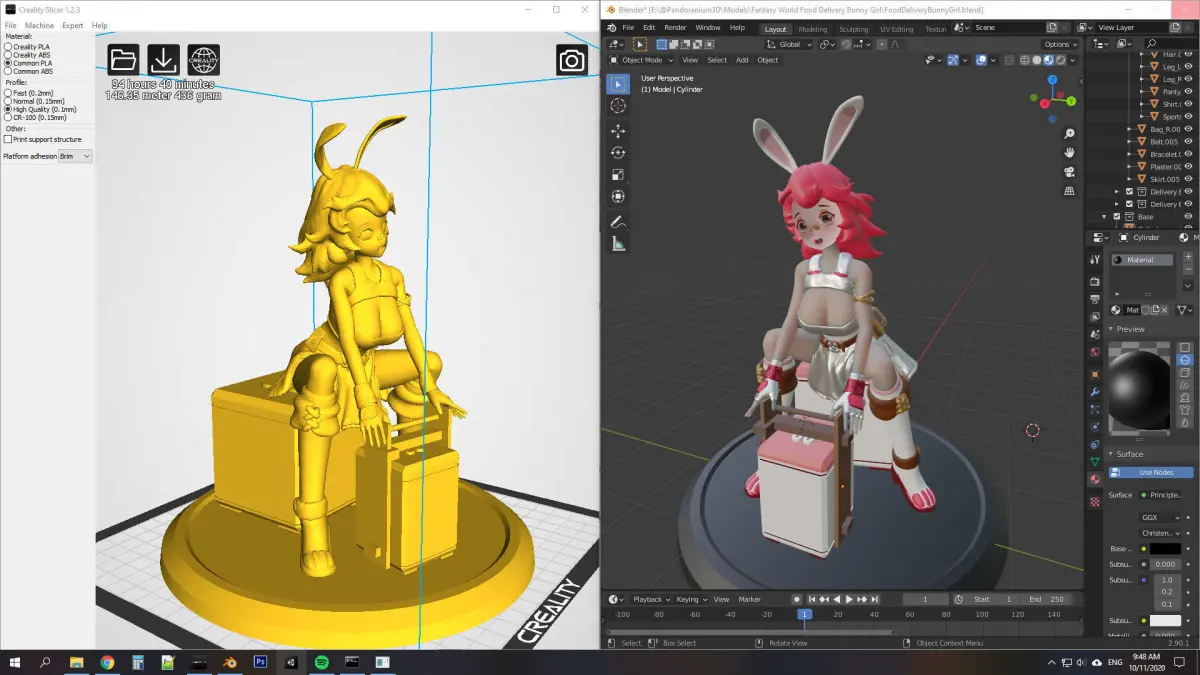Hide Belt.005 using its eye icon
This screenshot has width=1200, height=675.
click(x=1188, y=142)
